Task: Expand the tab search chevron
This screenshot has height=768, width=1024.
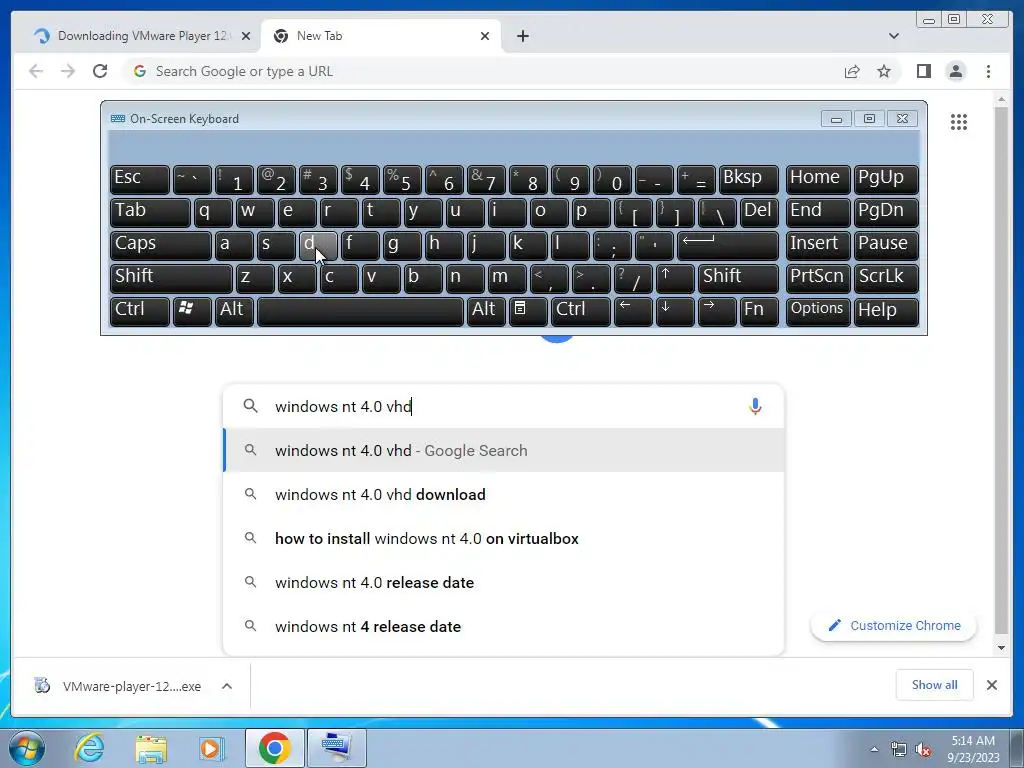Action: coord(893,36)
